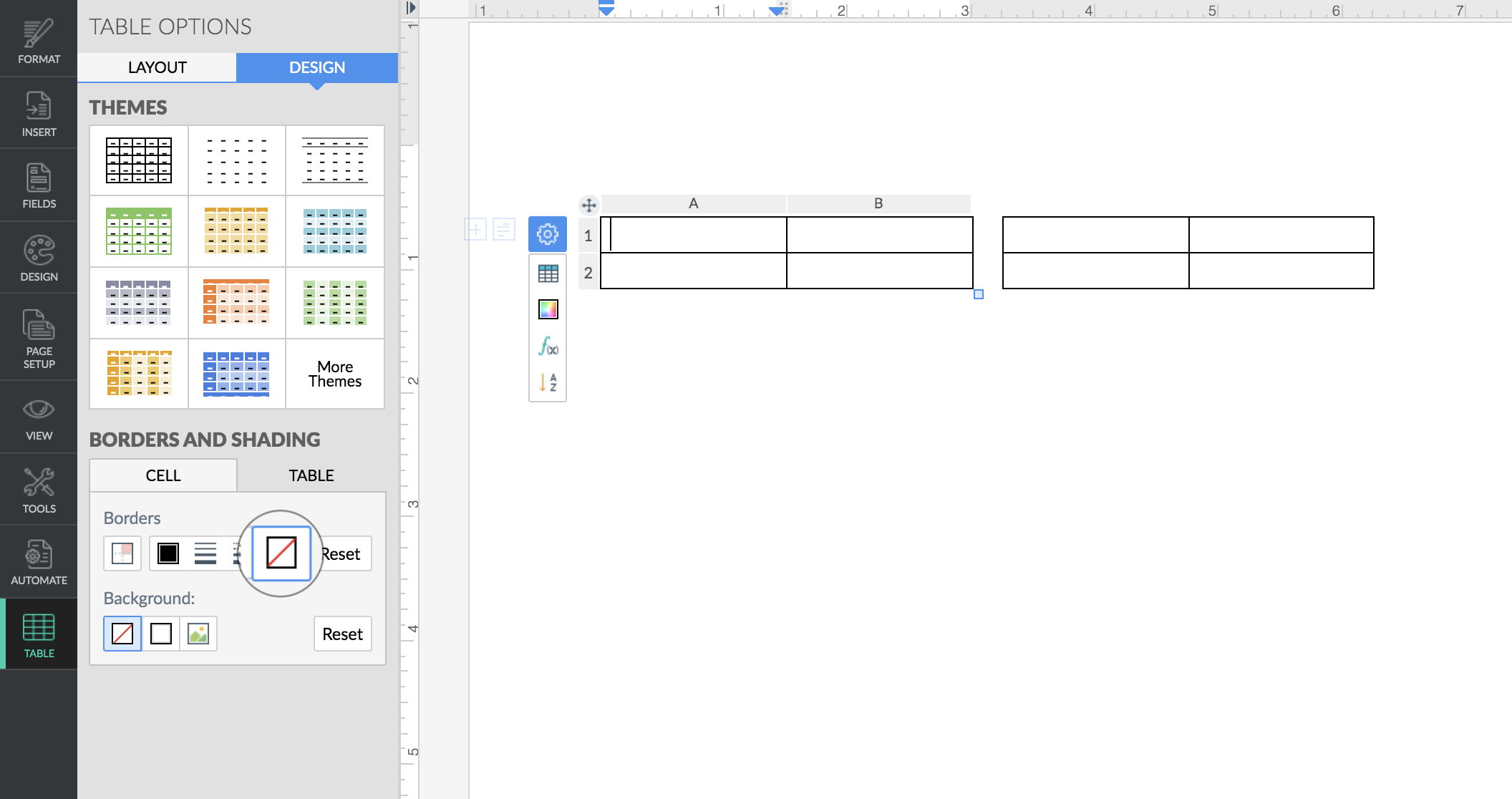The height and width of the screenshot is (799, 1512).
Task: Open the border line width selector
Action: point(205,553)
